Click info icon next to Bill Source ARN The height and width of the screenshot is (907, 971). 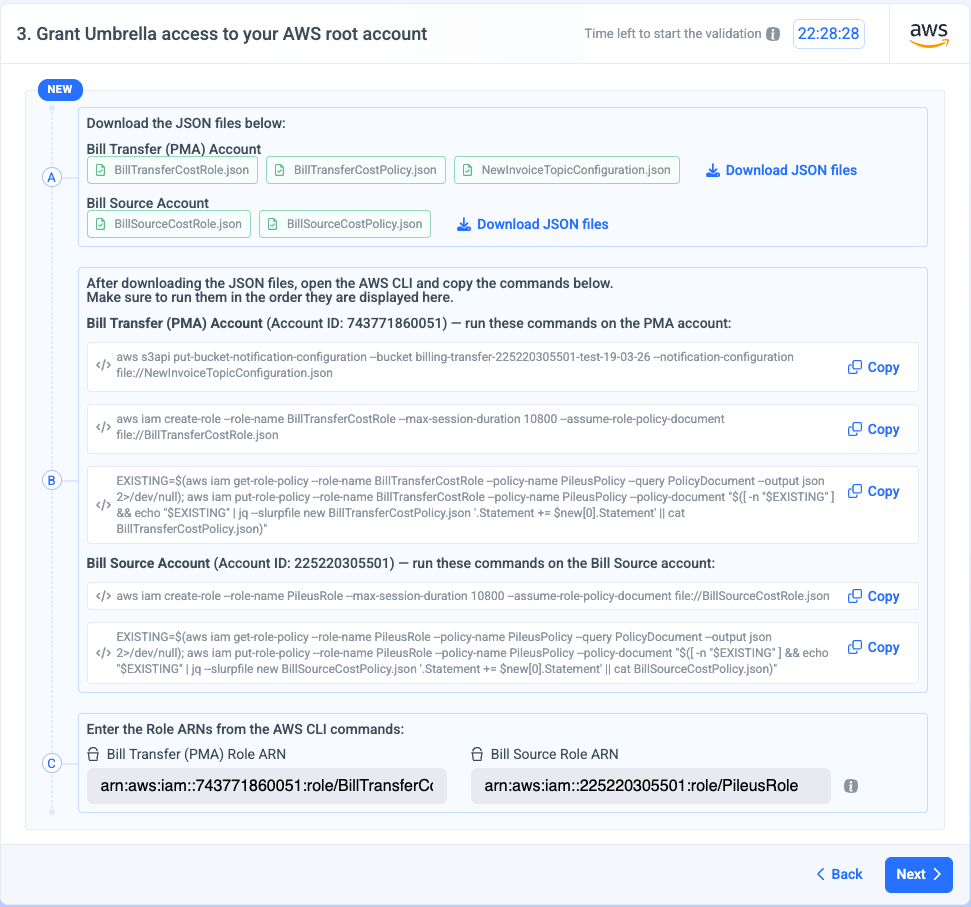click(851, 786)
